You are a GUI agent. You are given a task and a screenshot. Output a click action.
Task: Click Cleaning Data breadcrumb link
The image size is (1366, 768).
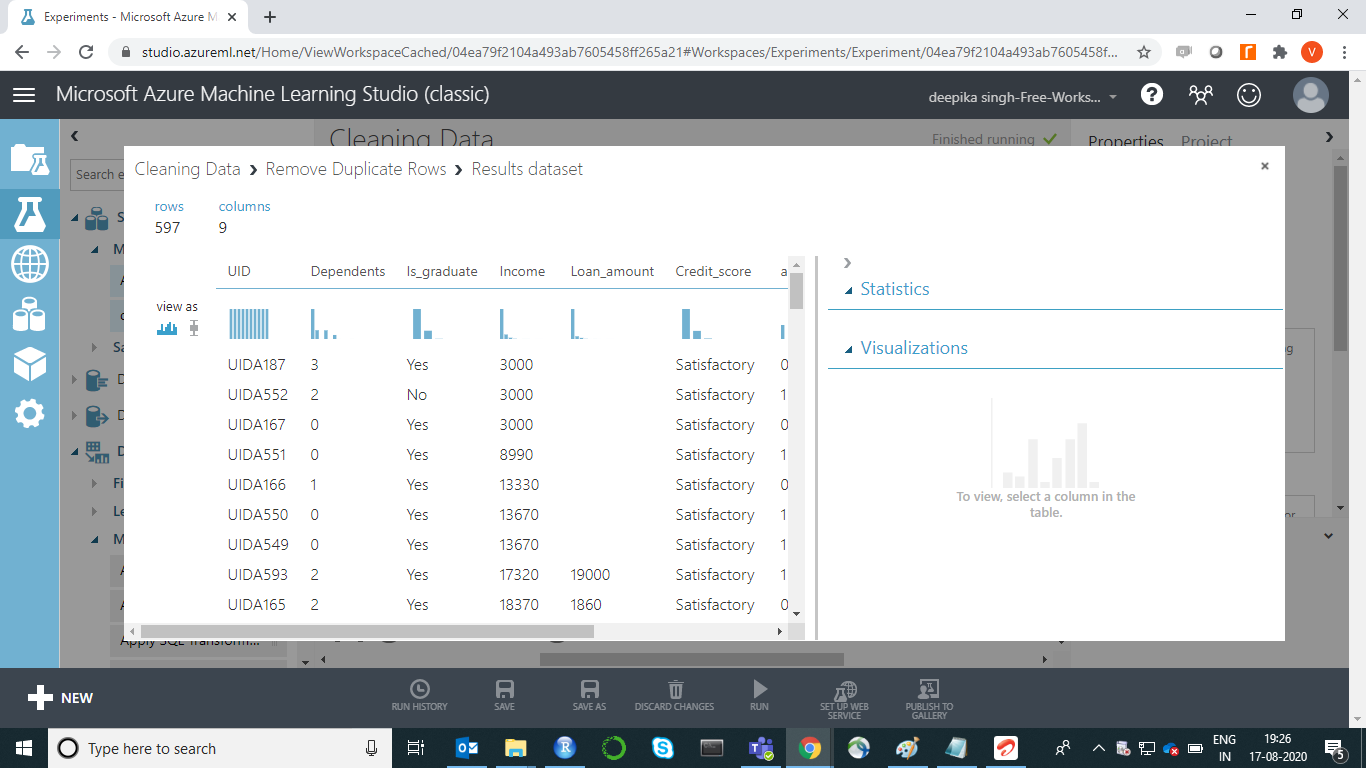click(188, 169)
